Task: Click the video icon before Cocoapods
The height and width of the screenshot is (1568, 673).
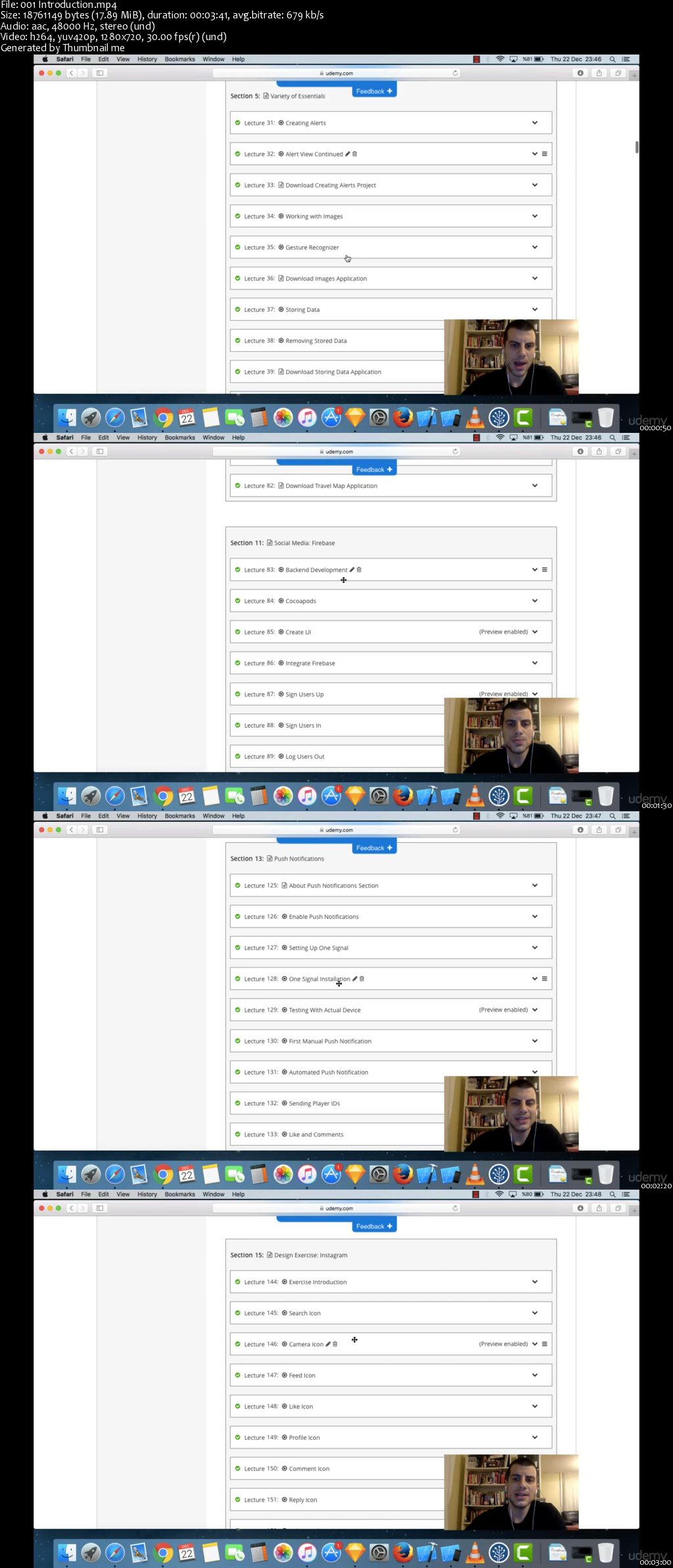Action: [x=281, y=601]
